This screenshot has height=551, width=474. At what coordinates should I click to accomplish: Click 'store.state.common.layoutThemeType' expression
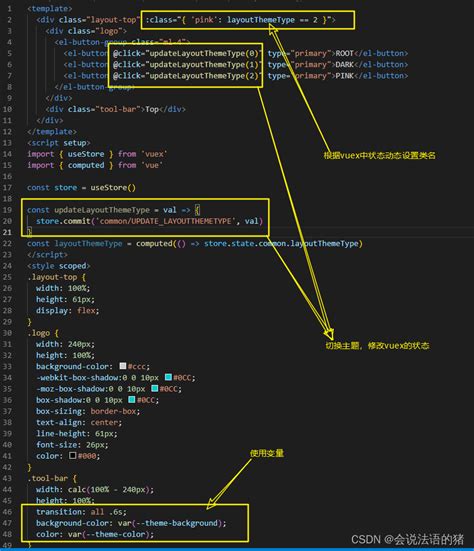coord(281,244)
